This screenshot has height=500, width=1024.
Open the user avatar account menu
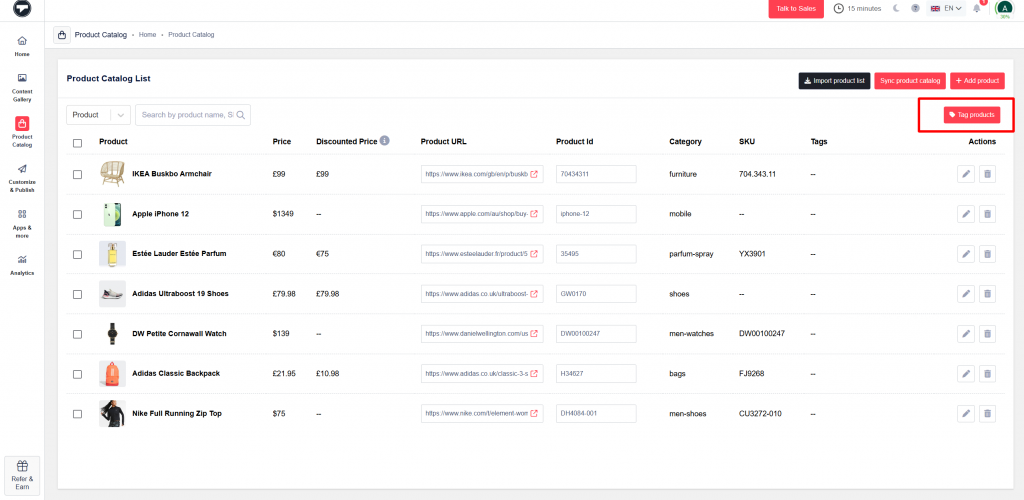1004,9
